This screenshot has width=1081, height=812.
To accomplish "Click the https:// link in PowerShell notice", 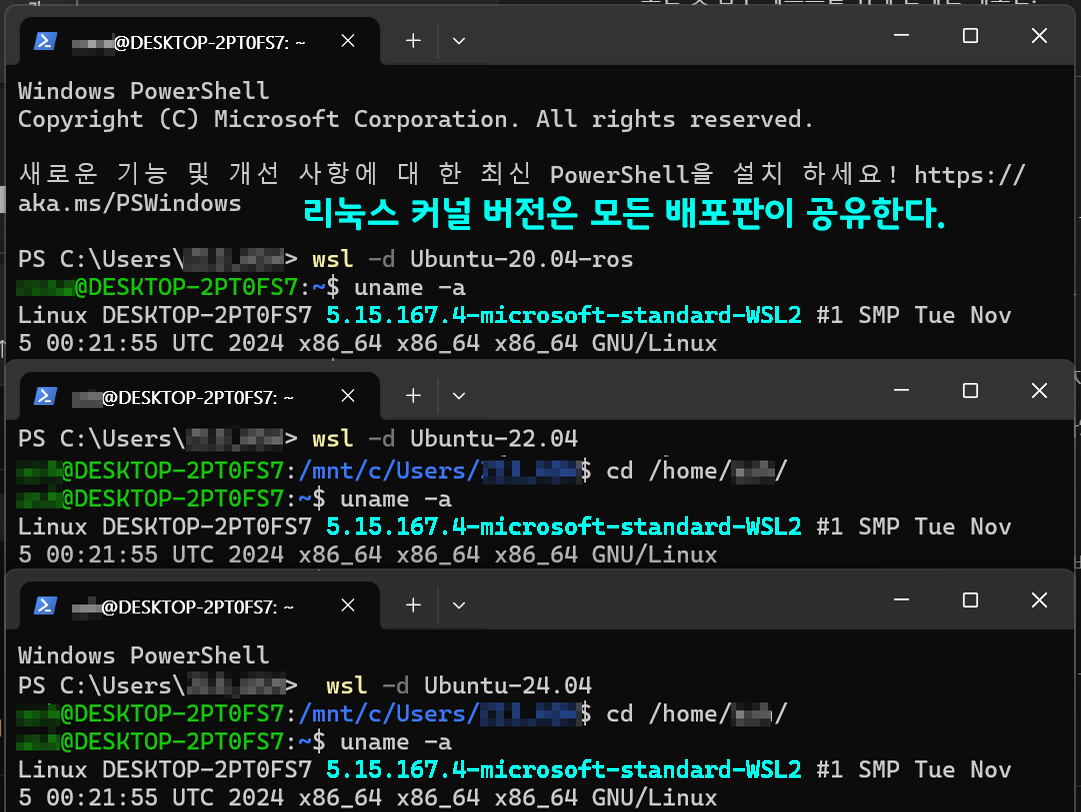I will click(x=969, y=174).
